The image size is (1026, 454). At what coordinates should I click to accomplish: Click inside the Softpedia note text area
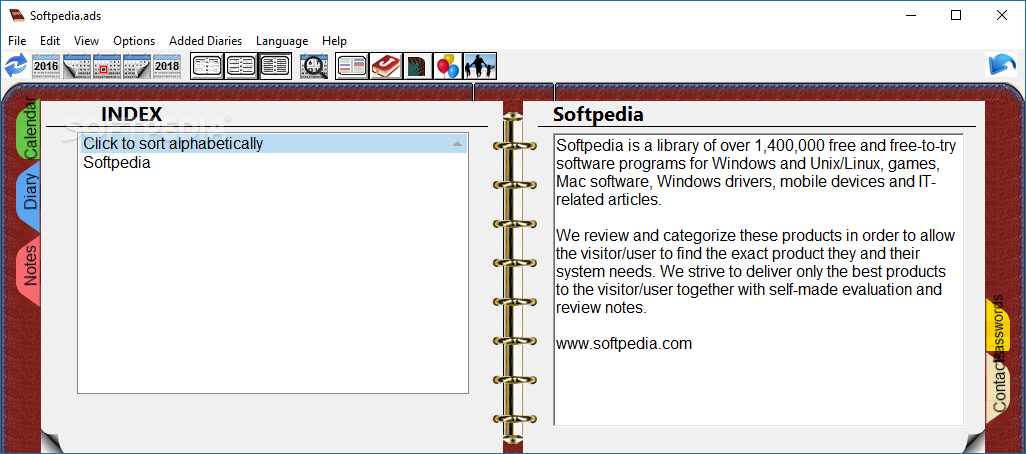click(758, 280)
